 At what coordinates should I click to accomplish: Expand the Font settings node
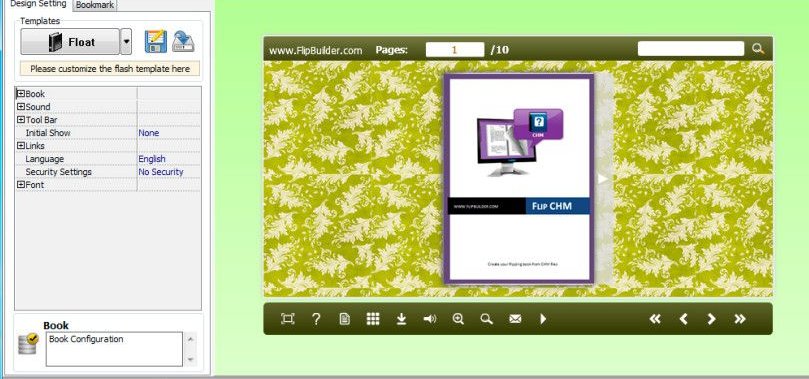[x=21, y=184]
